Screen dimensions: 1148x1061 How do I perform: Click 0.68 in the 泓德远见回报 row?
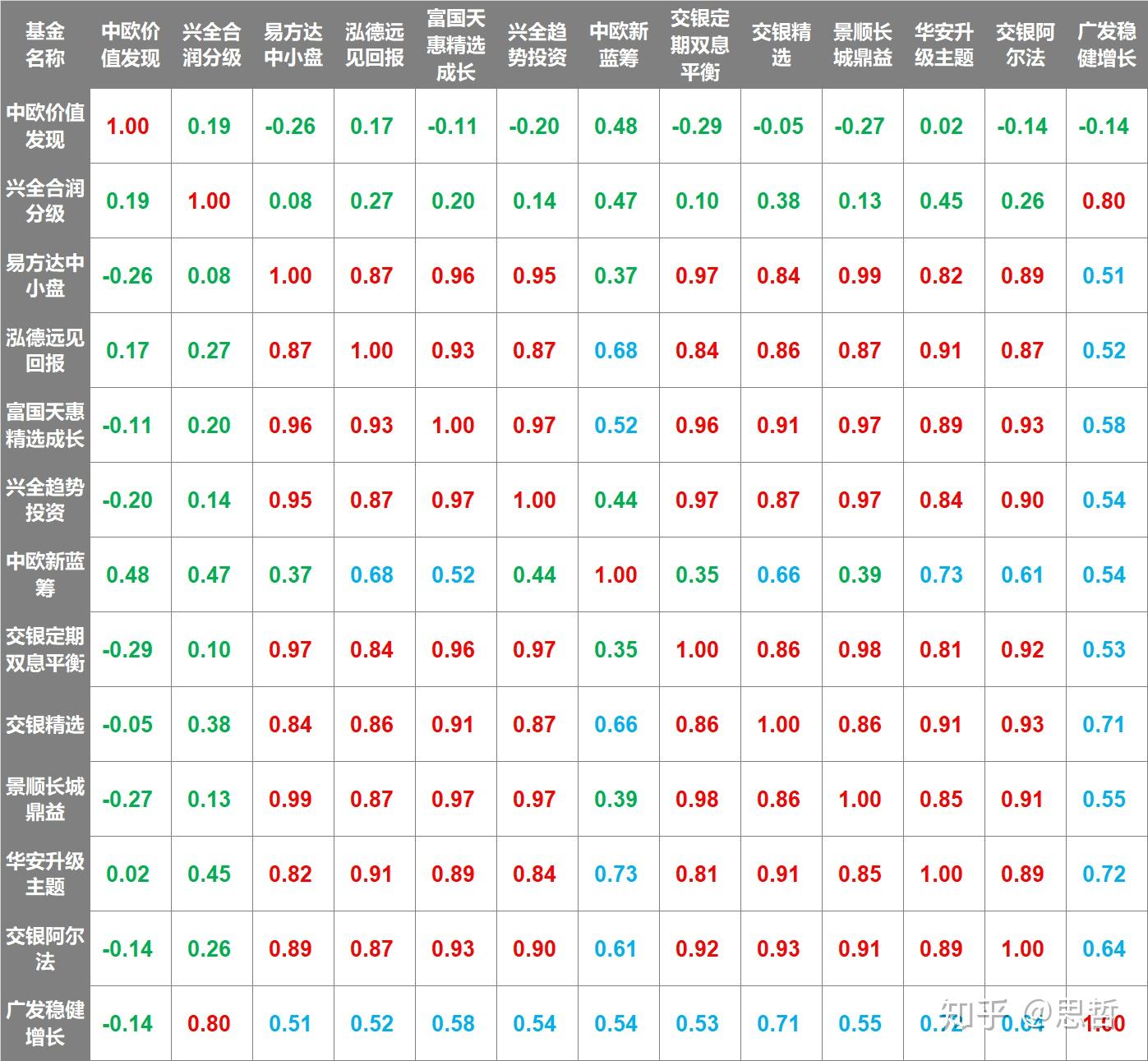[615, 351]
